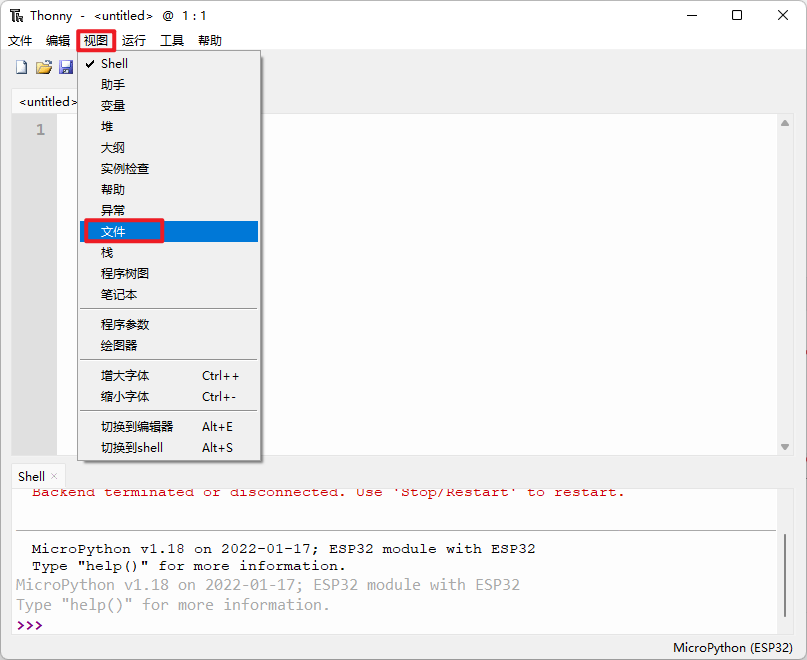This screenshot has height=660, width=807.
Task: Open a file using the folder toolbar icon
Action: tap(43, 66)
